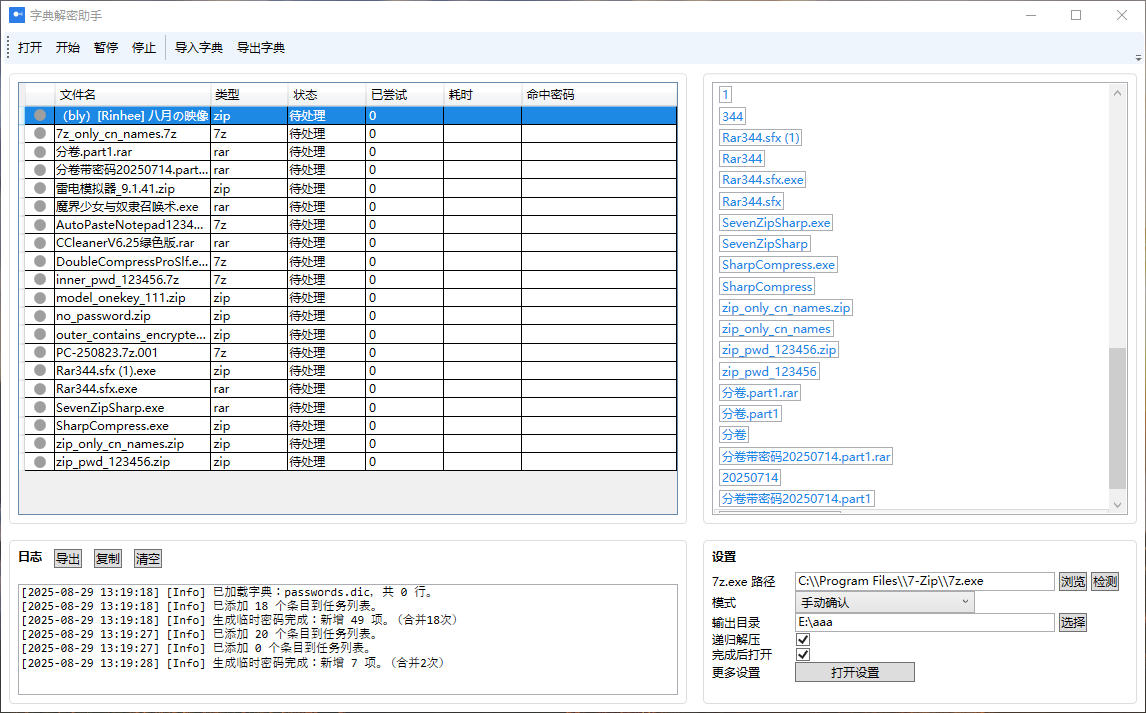1146x713 pixels.
Task: Toggle the 递归解压 checkbox
Action: [802, 639]
